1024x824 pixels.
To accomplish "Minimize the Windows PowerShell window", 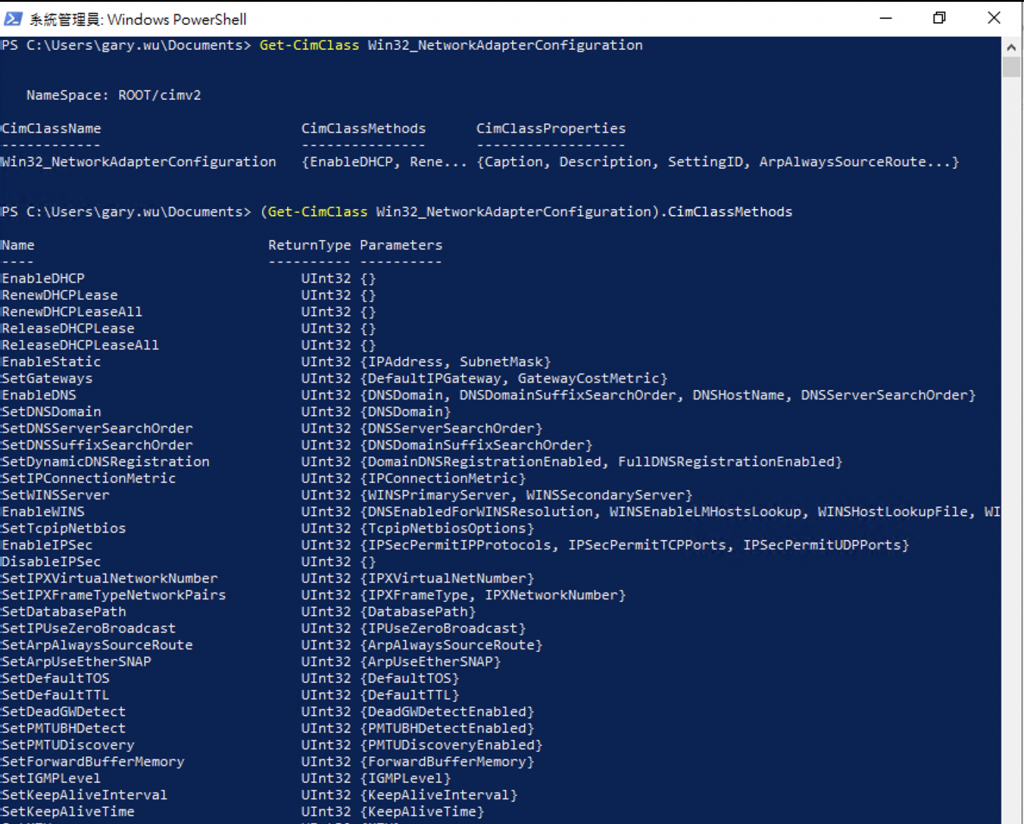I will pos(886,18).
